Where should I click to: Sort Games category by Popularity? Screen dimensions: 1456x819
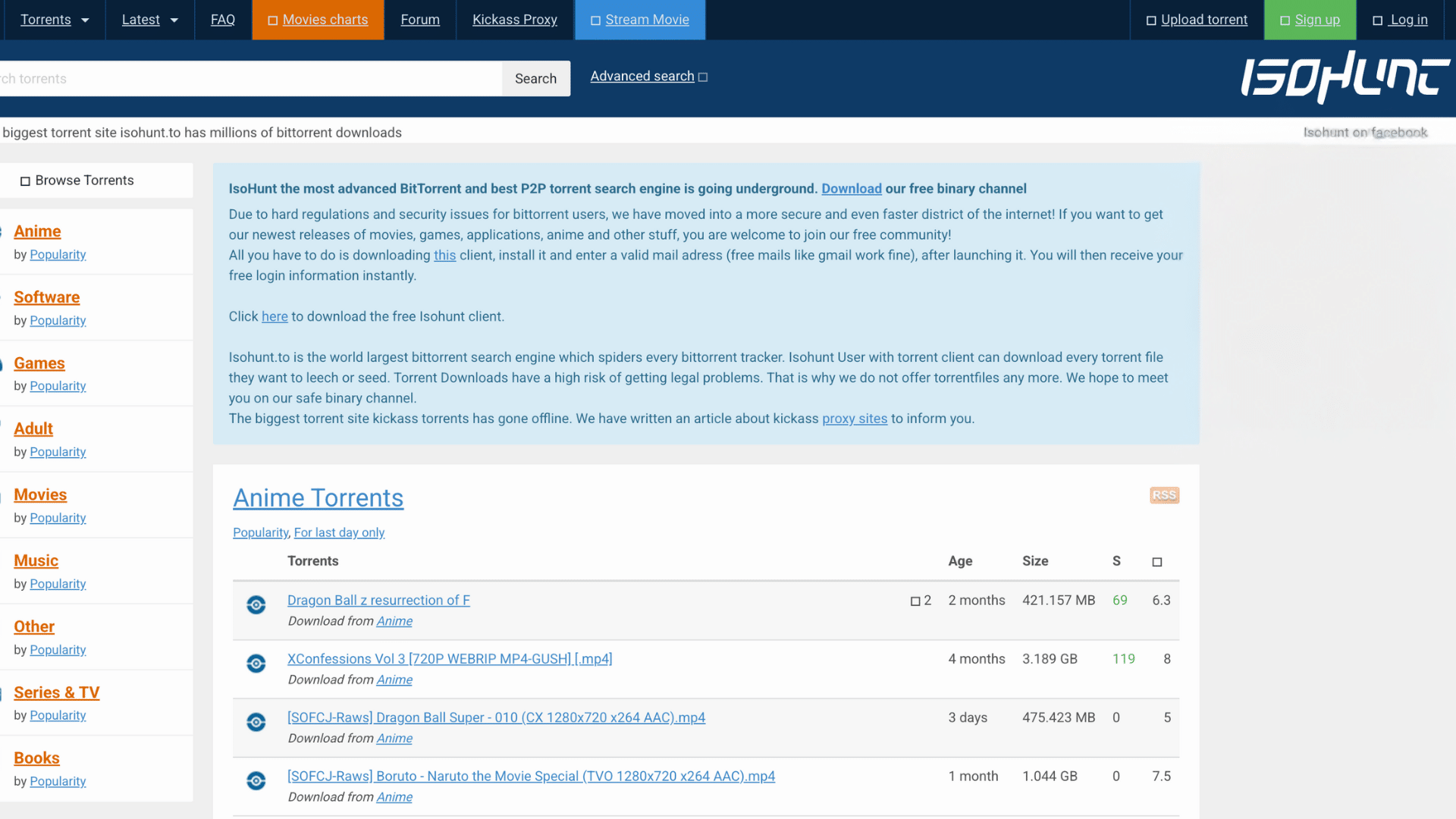pos(58,386)
